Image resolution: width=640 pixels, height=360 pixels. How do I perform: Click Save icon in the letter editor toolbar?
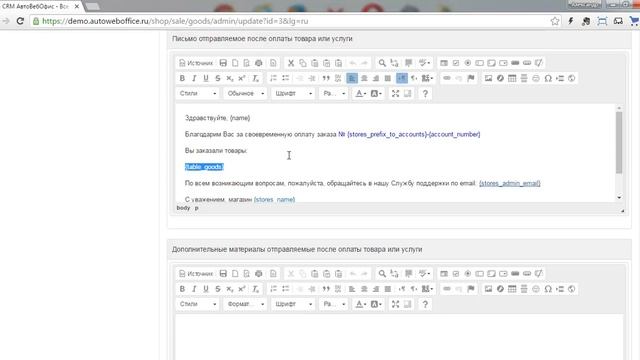coord(223,63)
